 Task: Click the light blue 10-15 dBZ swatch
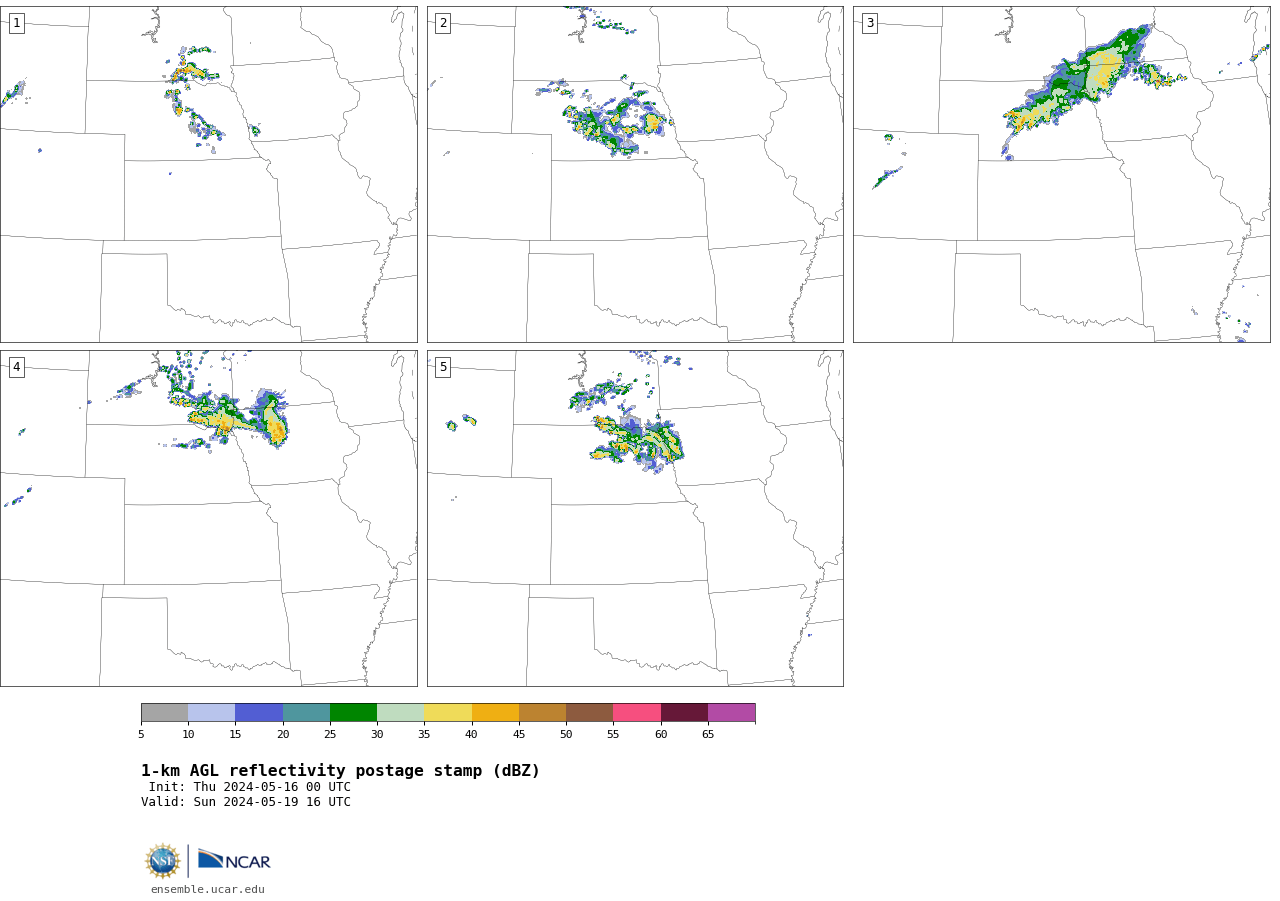211,713
